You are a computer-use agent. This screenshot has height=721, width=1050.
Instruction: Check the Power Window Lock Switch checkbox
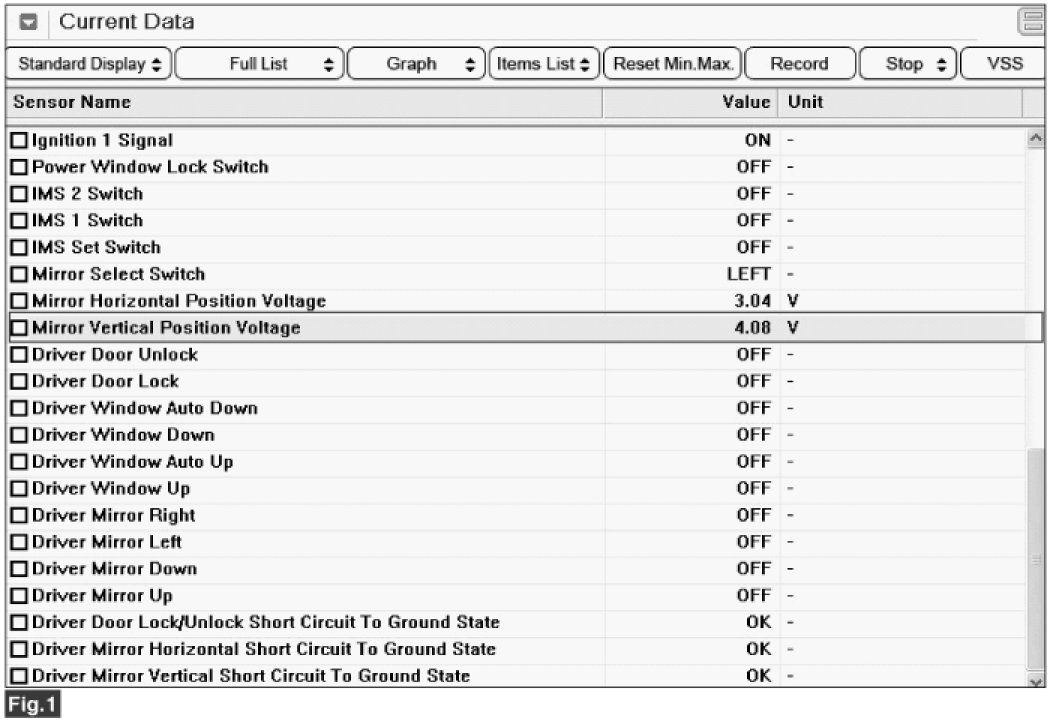19,168
